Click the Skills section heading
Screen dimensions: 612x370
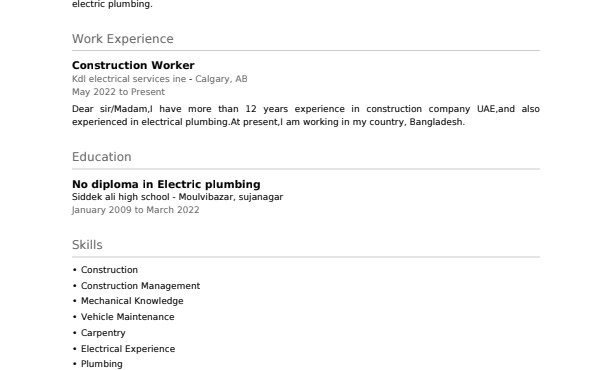coord(87,245)
